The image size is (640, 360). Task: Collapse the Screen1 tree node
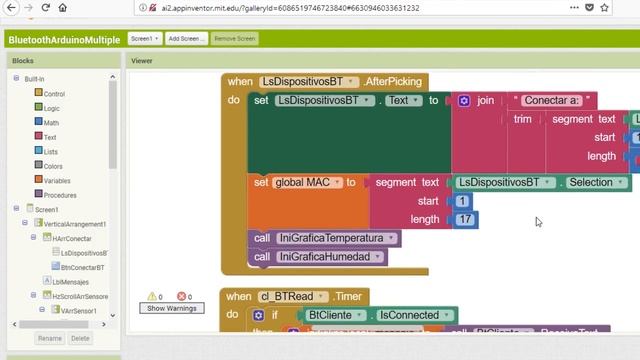tap(16, 208)
